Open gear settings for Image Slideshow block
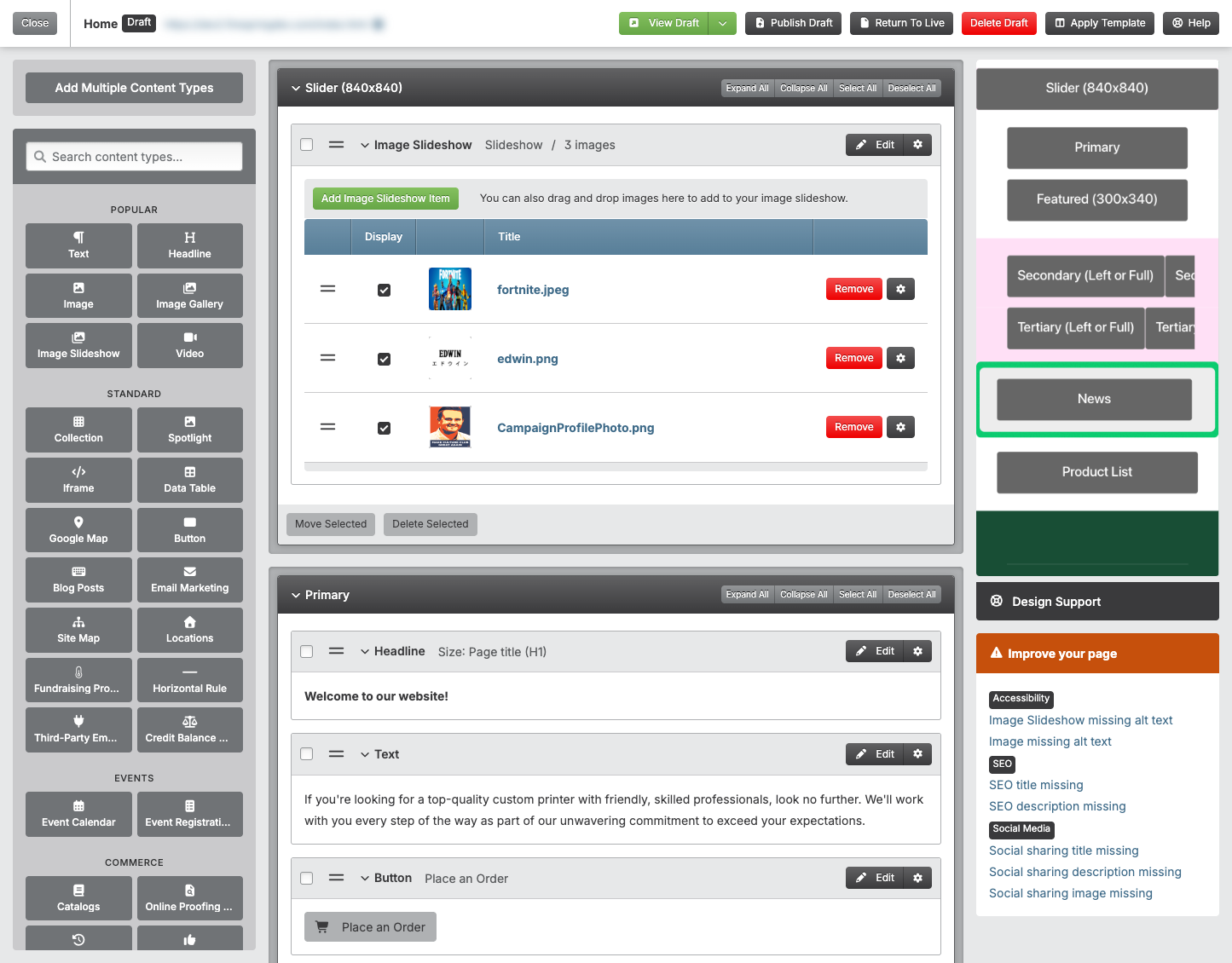Image resolution: width=1232 pixels, height=963 pixels. [x=917, y=145]
